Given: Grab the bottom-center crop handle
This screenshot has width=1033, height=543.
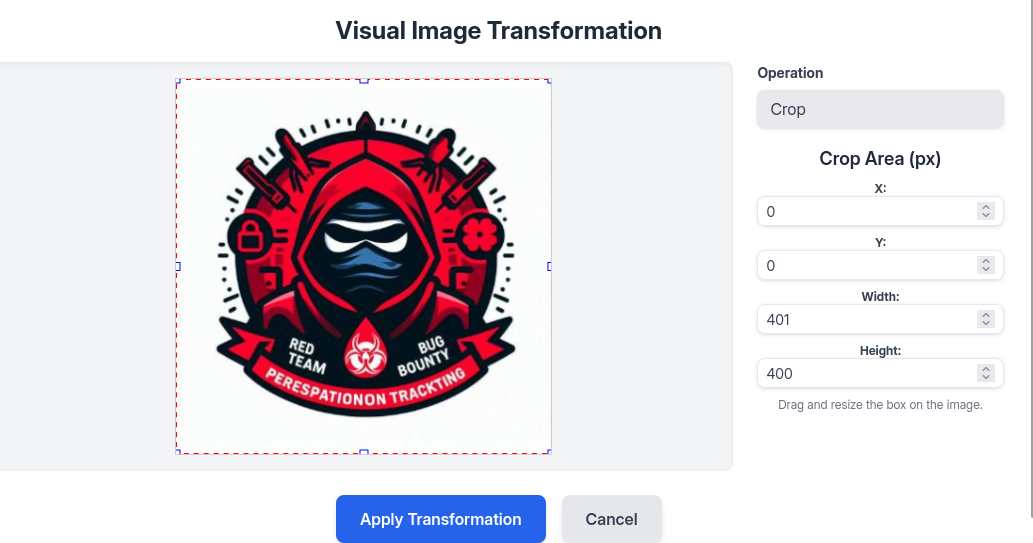Looking at the screenshot, I should tap(364, 452).
